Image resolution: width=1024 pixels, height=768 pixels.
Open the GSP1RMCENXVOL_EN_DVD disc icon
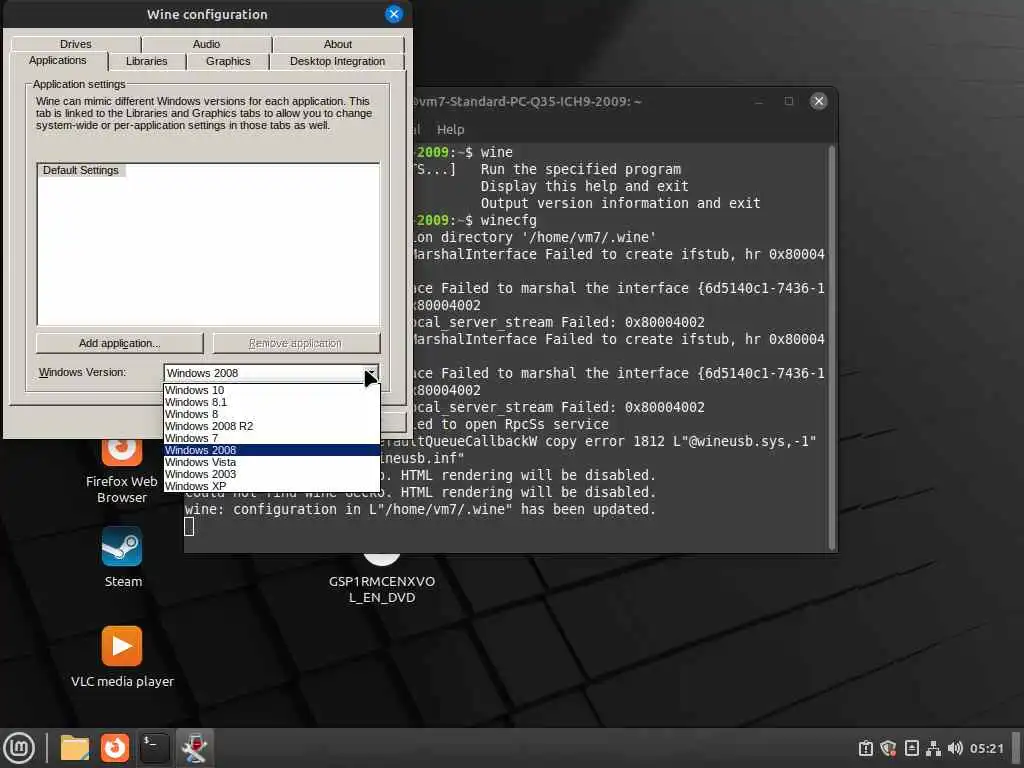point(381,581)
